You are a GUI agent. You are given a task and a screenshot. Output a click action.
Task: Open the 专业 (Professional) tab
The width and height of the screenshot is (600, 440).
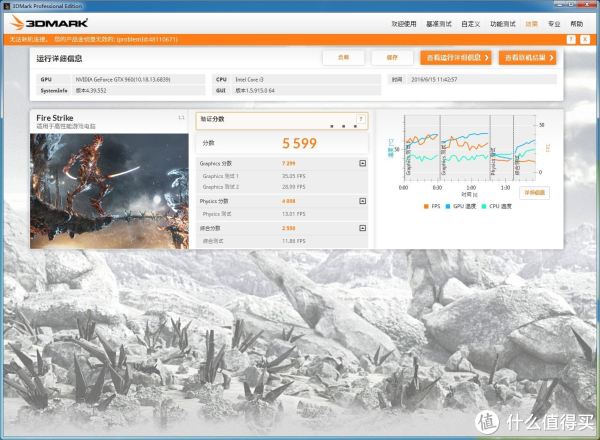tap(554, 24)
